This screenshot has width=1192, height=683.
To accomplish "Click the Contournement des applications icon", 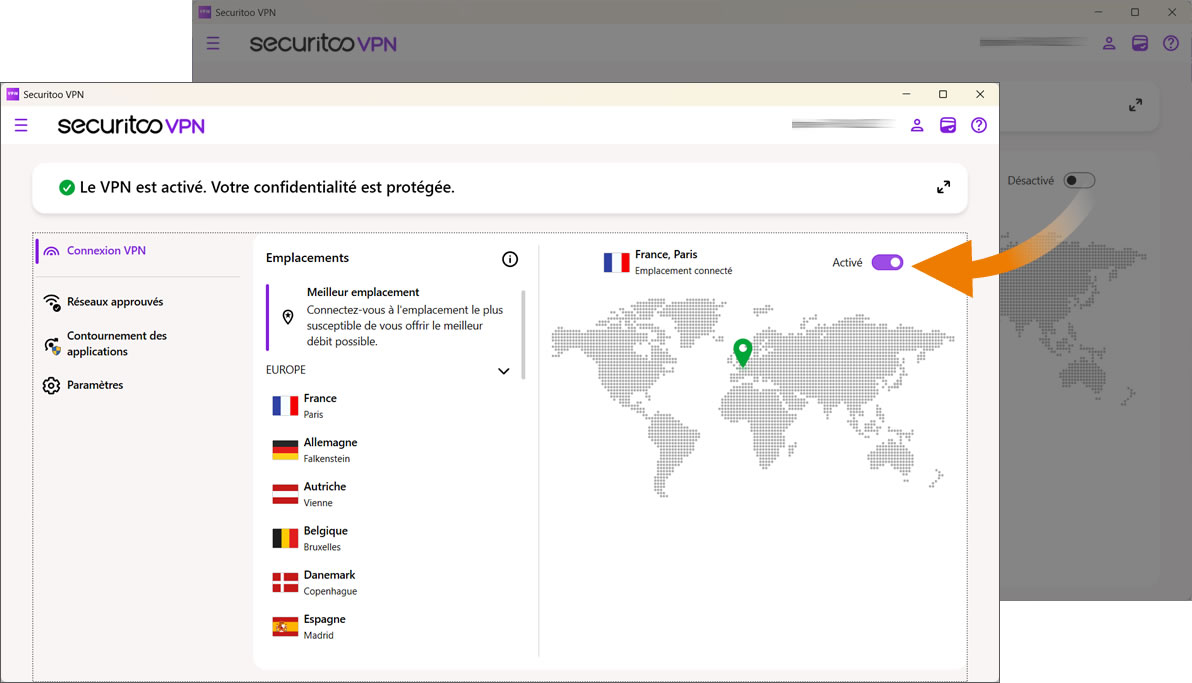I will click(52, 346).
